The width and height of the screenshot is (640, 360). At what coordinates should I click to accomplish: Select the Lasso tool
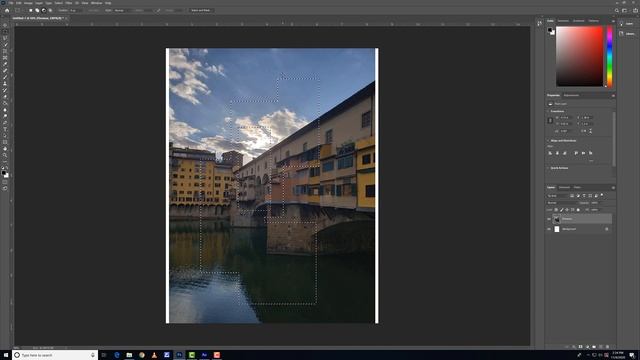5,38
